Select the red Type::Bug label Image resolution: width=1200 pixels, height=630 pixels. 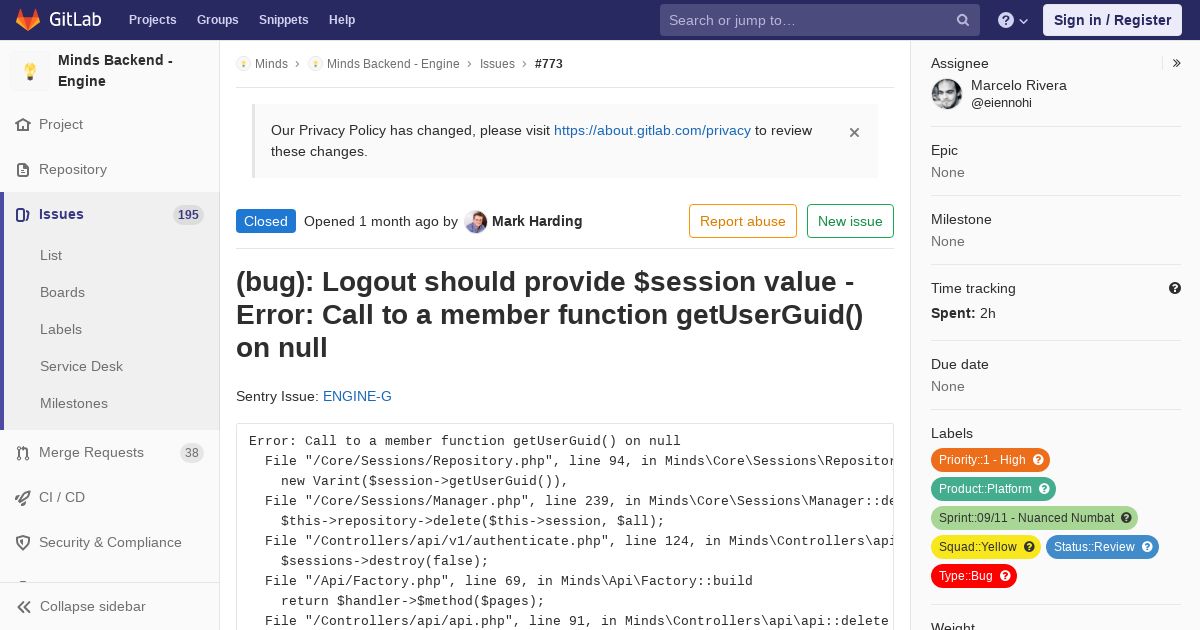(x=965, y=576)
